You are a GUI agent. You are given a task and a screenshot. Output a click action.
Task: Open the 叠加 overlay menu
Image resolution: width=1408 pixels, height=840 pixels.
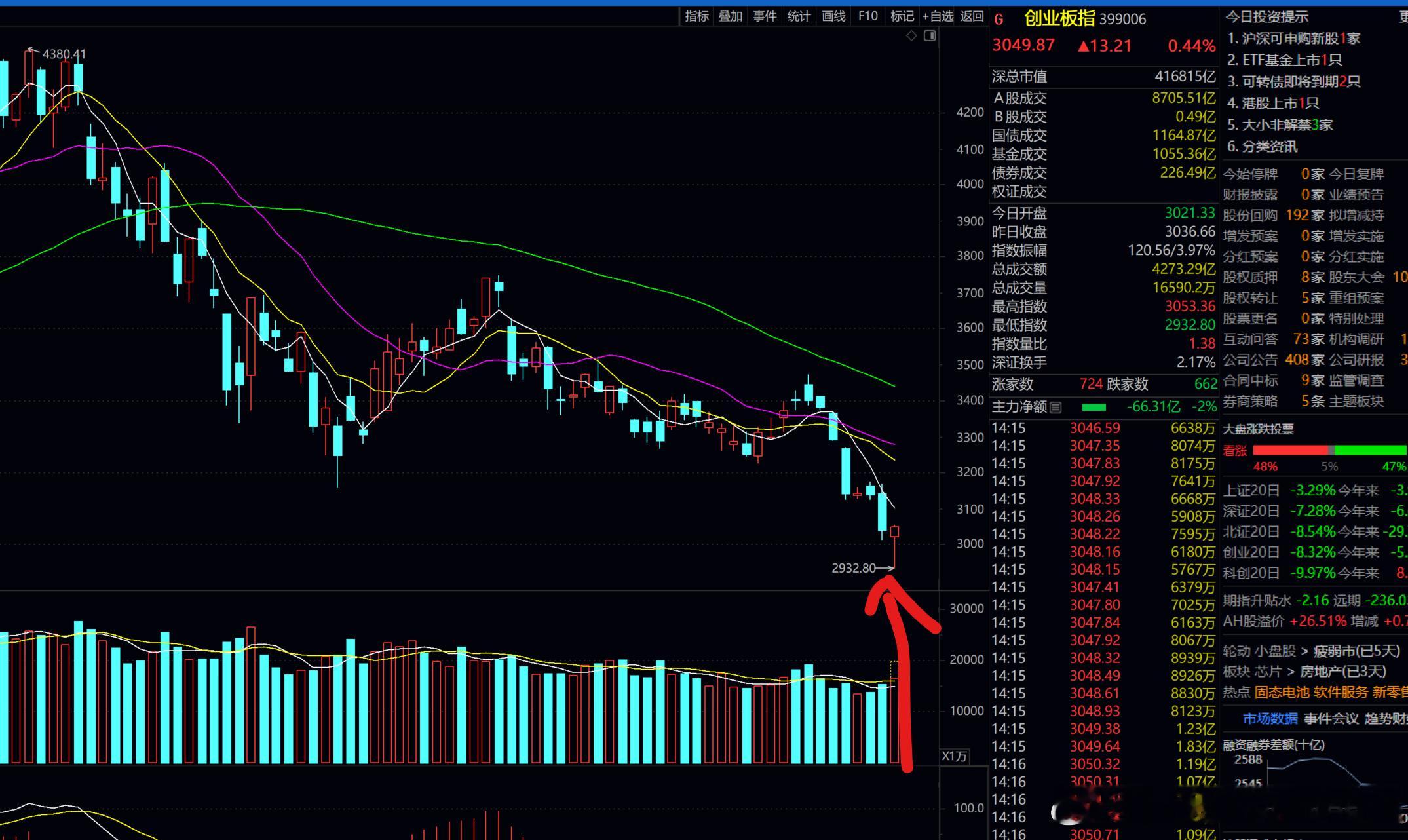pyautogui.click(x=731, y=16)
